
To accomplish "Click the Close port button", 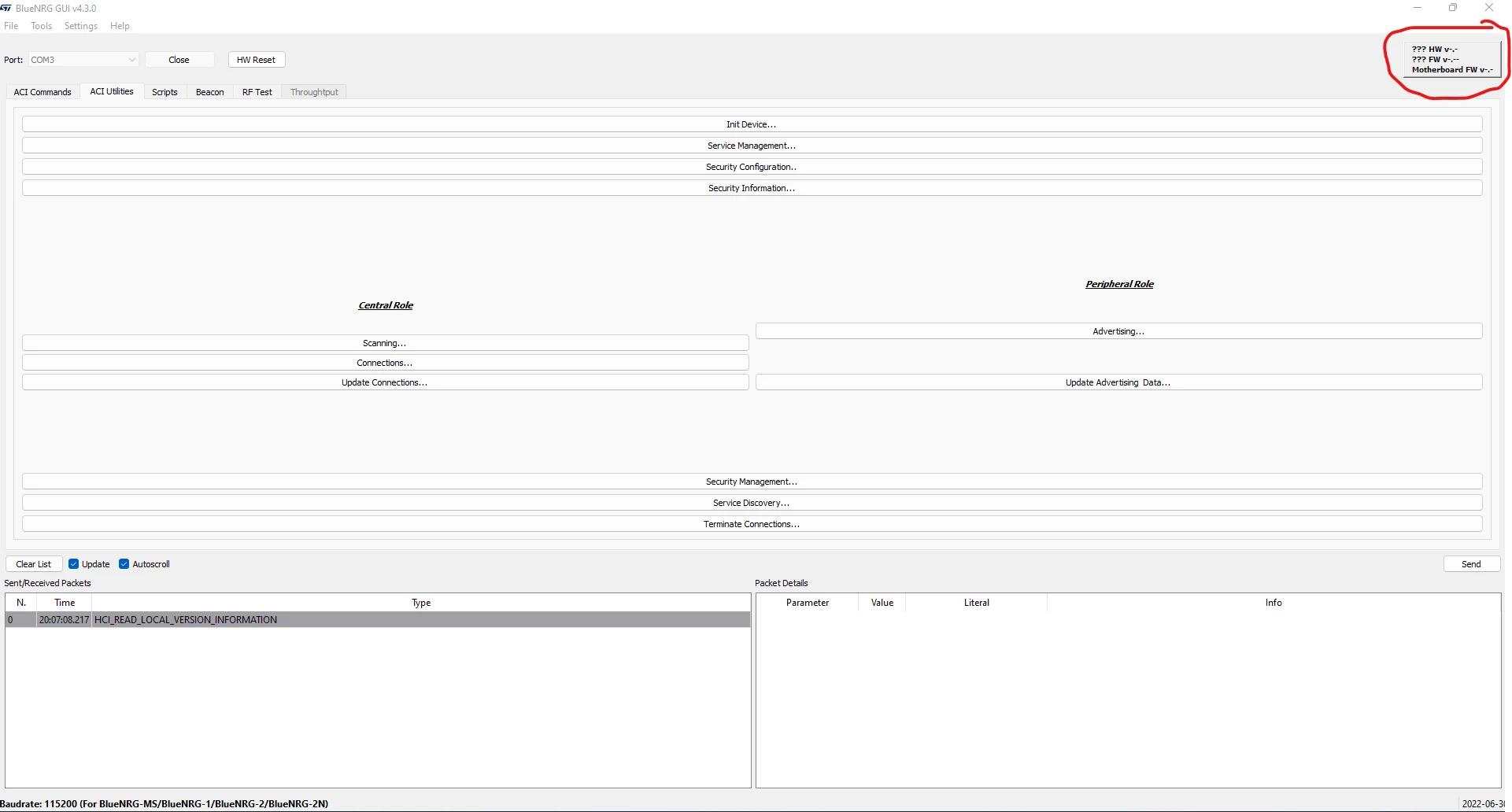I will pyautogui.click(x=179, y=60).
